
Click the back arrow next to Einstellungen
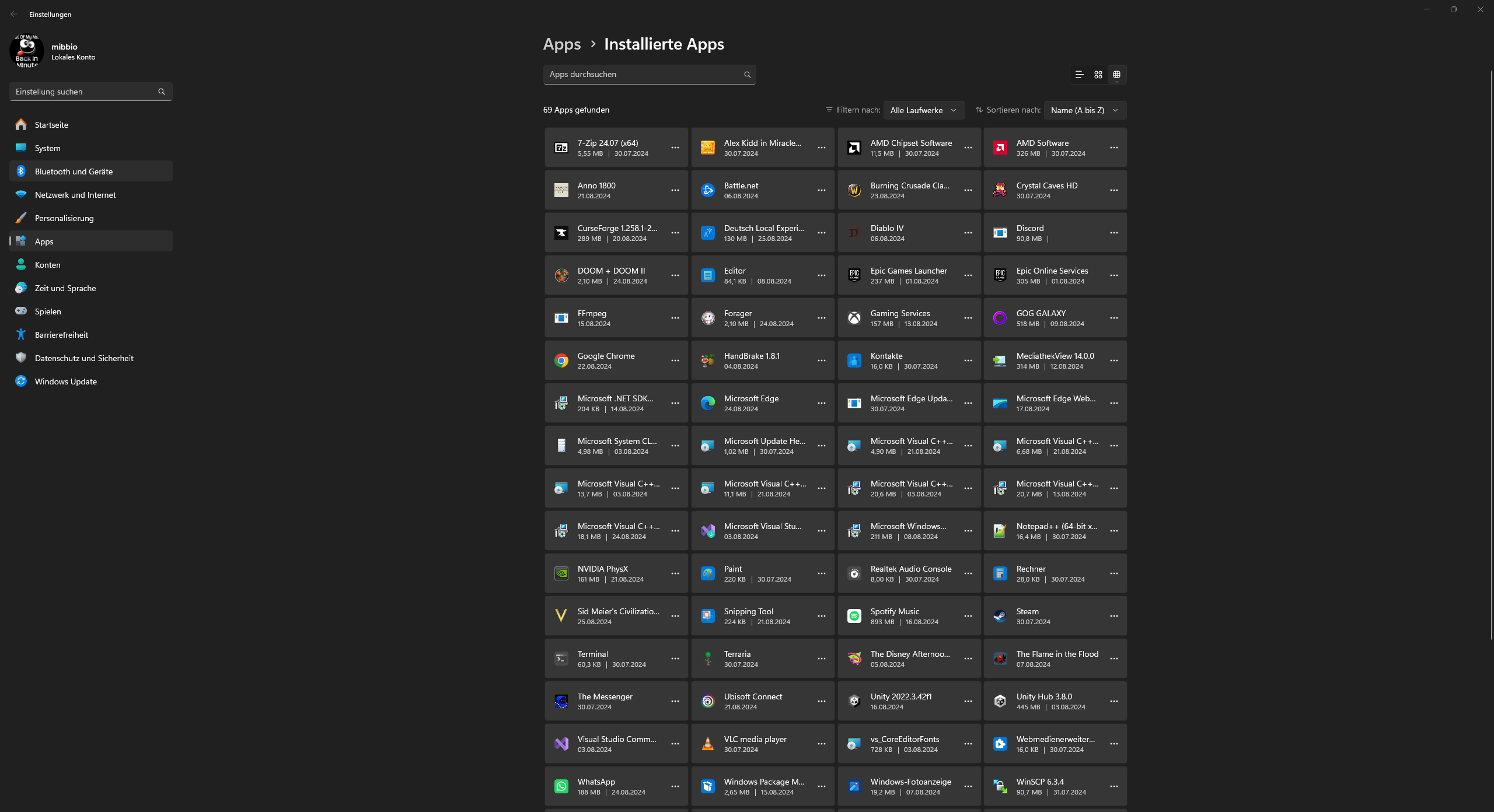(14, 14)
